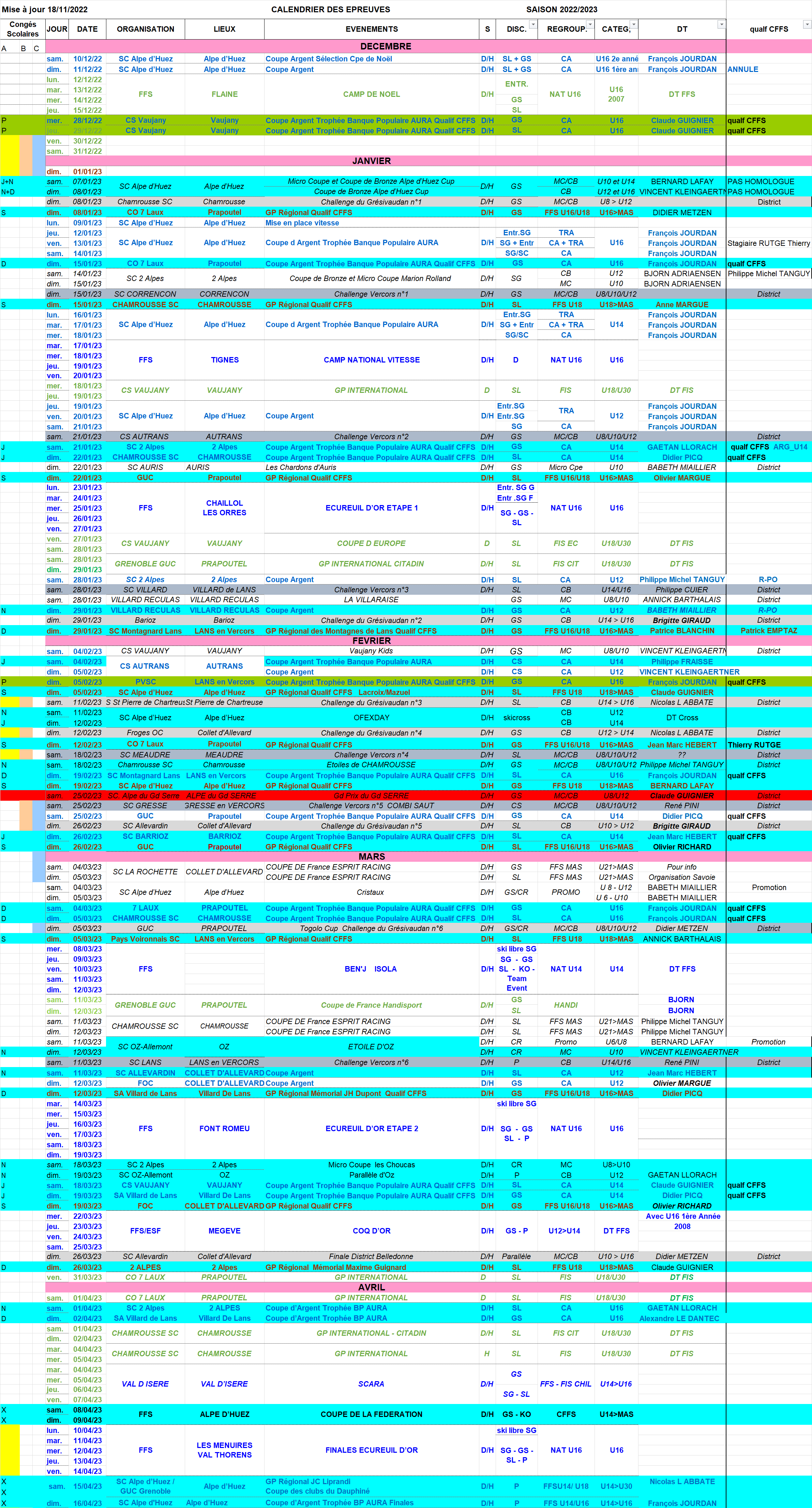Click the 'Mise à jour 18/11/2022' cell
812x1508 pixels.
click(x=45, y=9)
